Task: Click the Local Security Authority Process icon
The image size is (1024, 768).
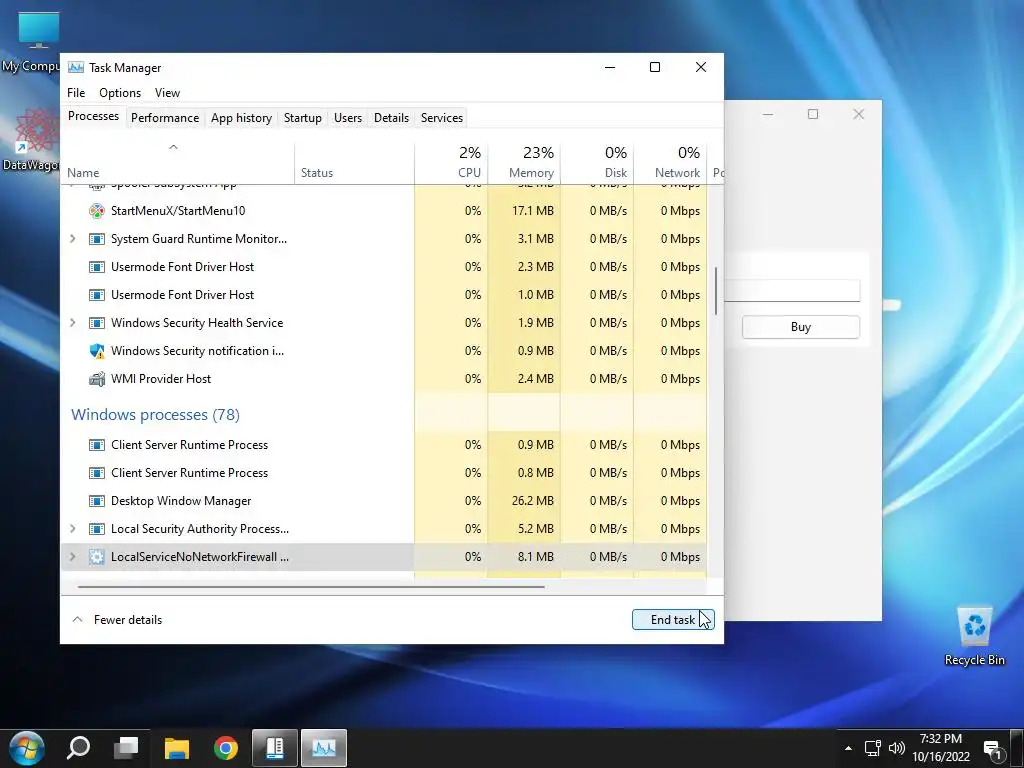Action: (x=97, y=529)
